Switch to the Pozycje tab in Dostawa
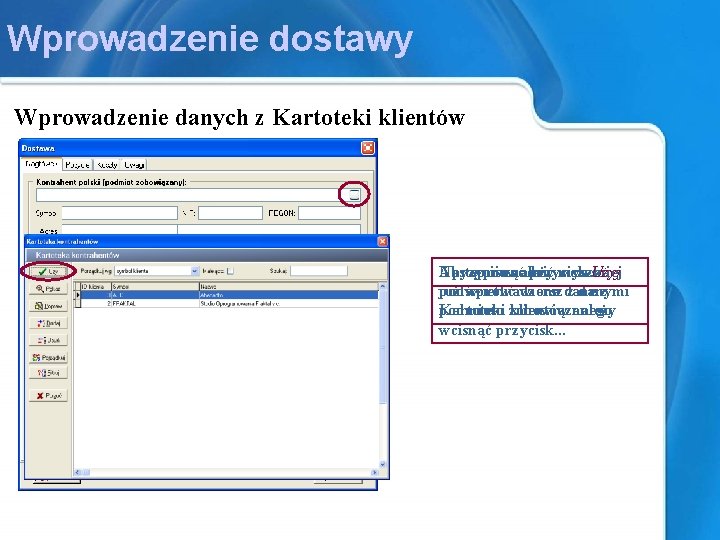Viewport: 720px width, 540px height. (77, 164)
